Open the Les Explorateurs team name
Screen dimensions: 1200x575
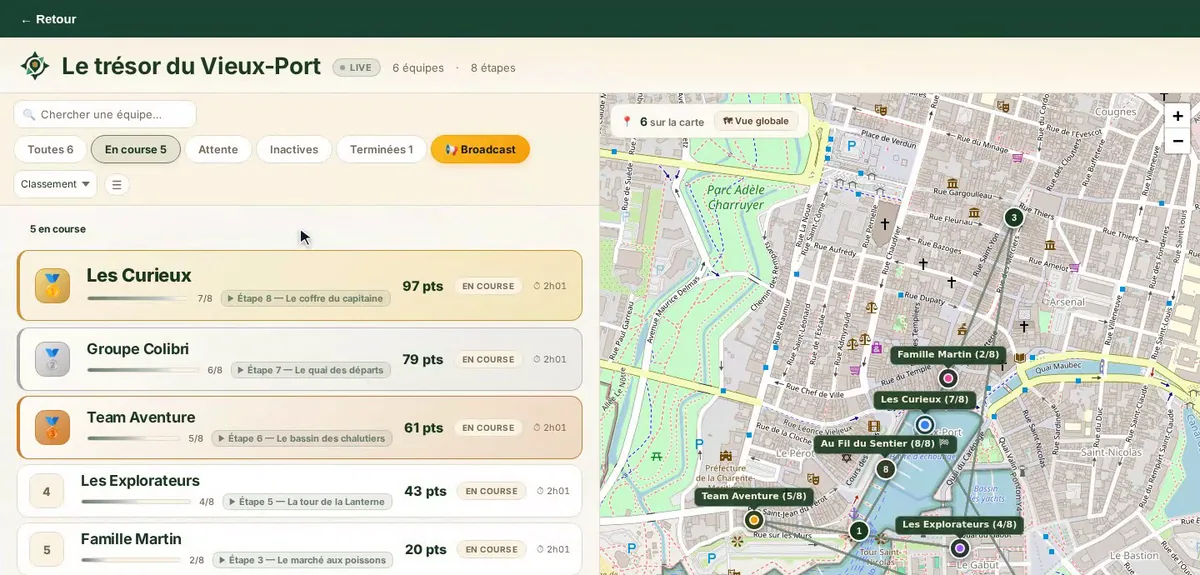pyautogui.click(x=140, y=481)
